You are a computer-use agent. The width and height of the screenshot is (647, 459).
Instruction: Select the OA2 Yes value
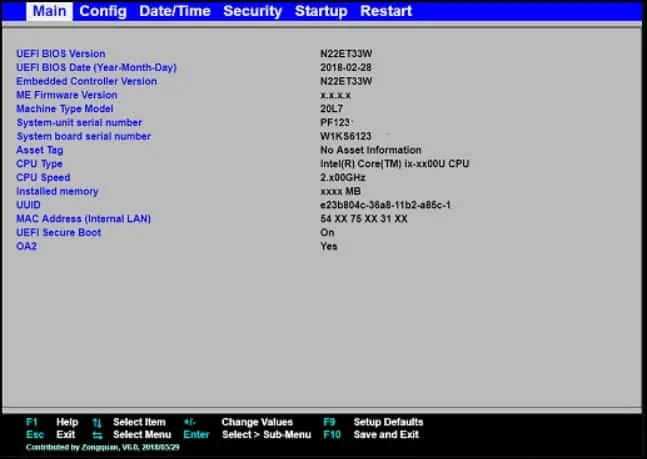click(x=329, y=246)
